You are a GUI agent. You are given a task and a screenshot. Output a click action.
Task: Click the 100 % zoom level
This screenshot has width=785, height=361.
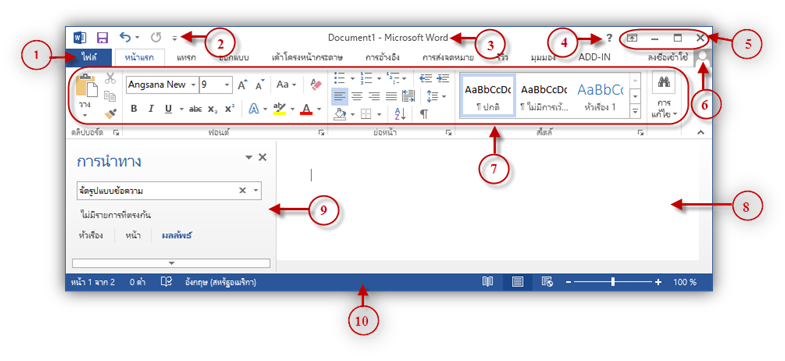[684, 282]
